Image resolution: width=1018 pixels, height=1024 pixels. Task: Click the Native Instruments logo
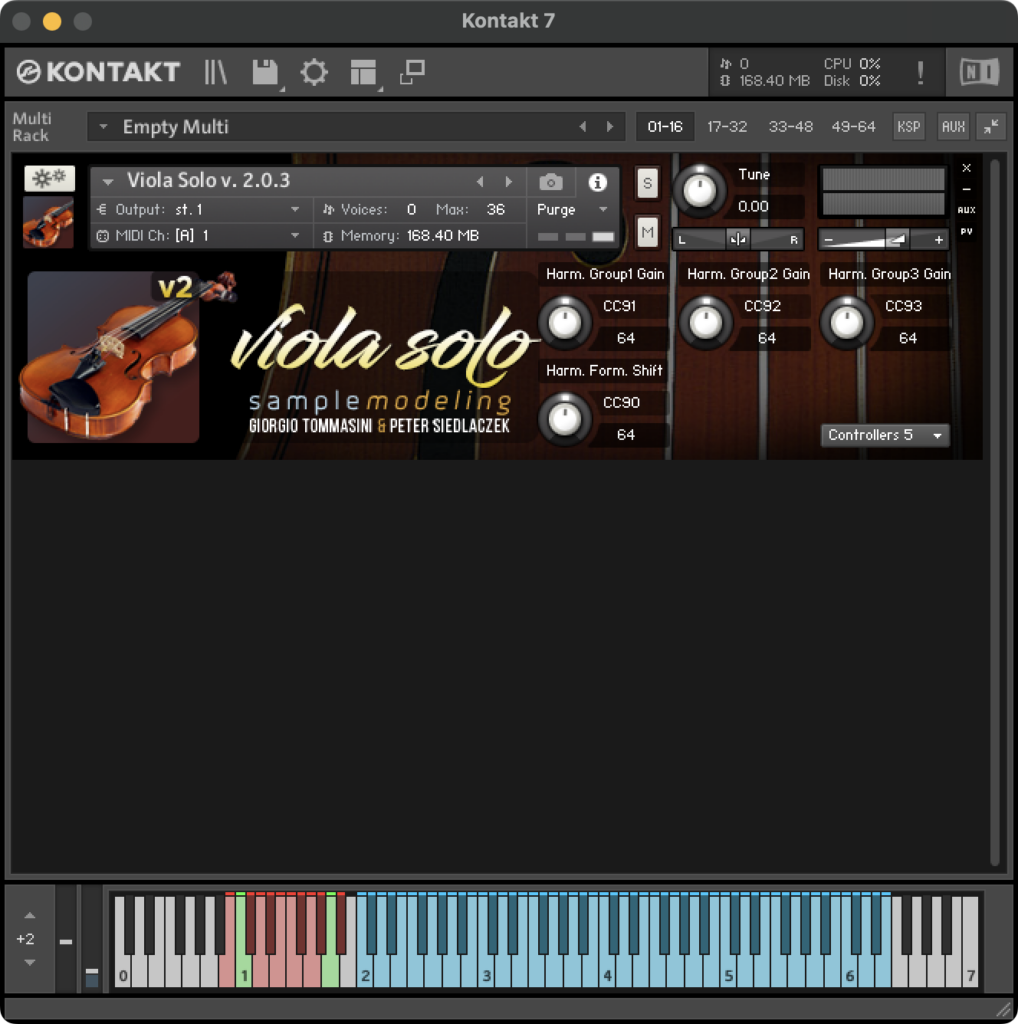[x=979, y=72]
